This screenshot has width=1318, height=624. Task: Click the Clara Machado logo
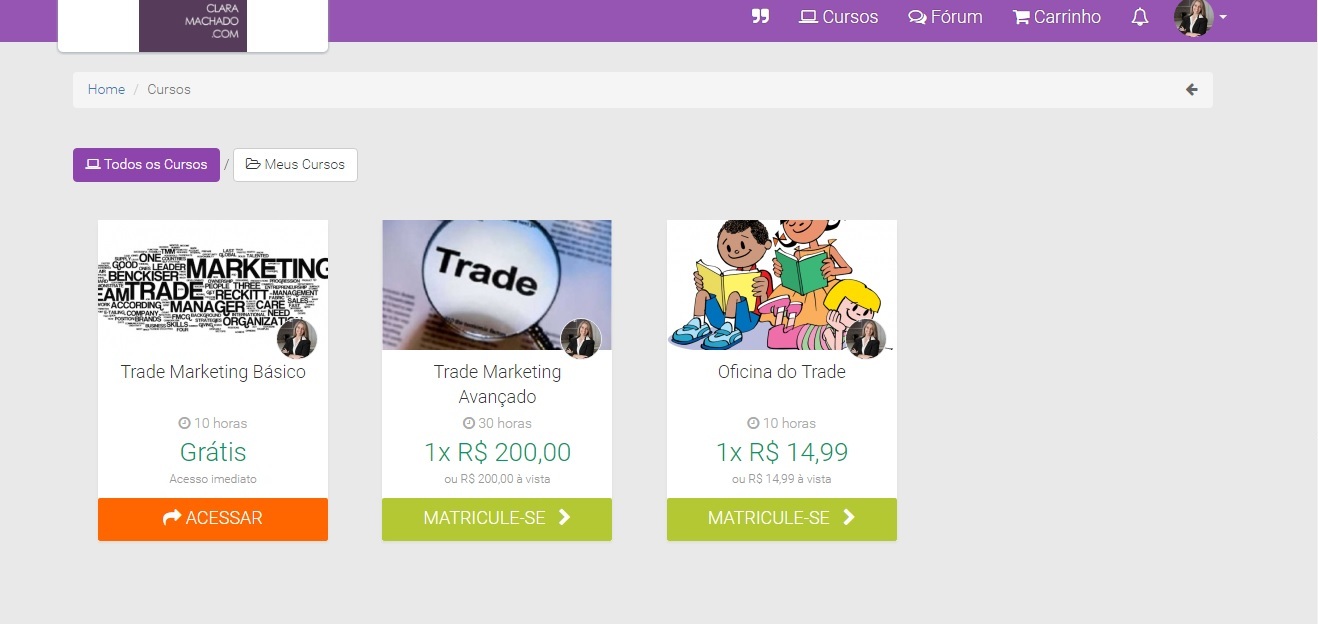pos(193,25)
